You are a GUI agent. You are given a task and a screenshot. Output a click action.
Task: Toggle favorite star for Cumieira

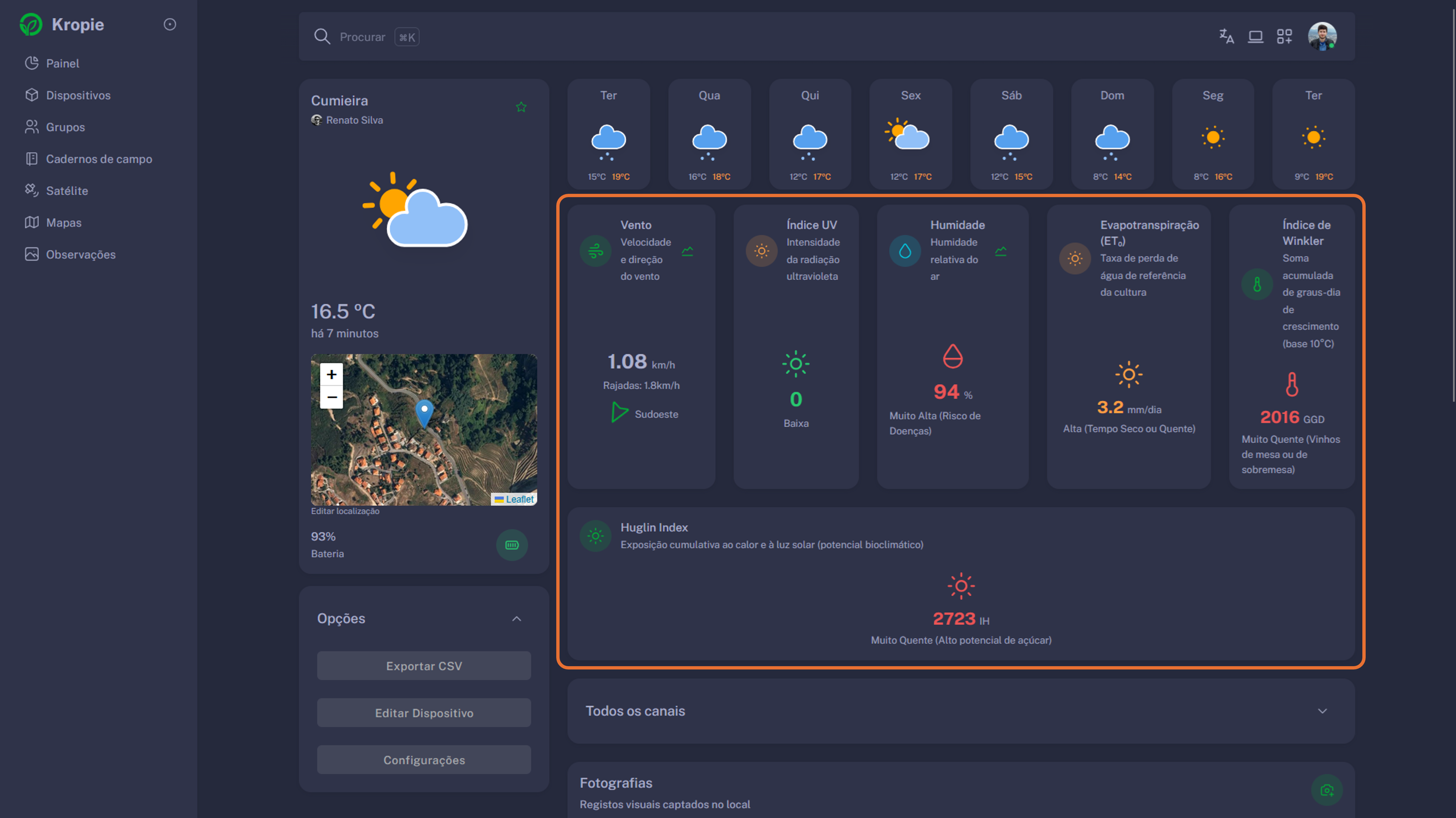click(521, 107)
